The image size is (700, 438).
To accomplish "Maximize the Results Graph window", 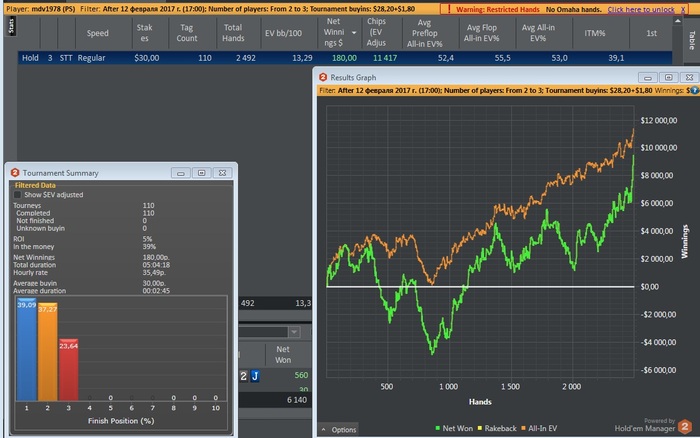I will 668,78.
